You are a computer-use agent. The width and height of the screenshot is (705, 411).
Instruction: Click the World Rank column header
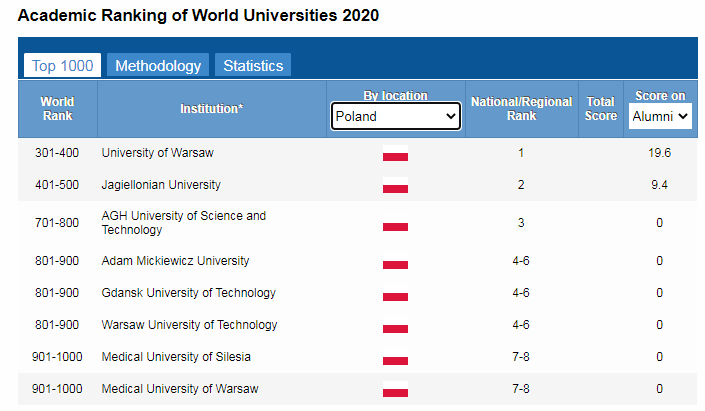click(58, 109)
